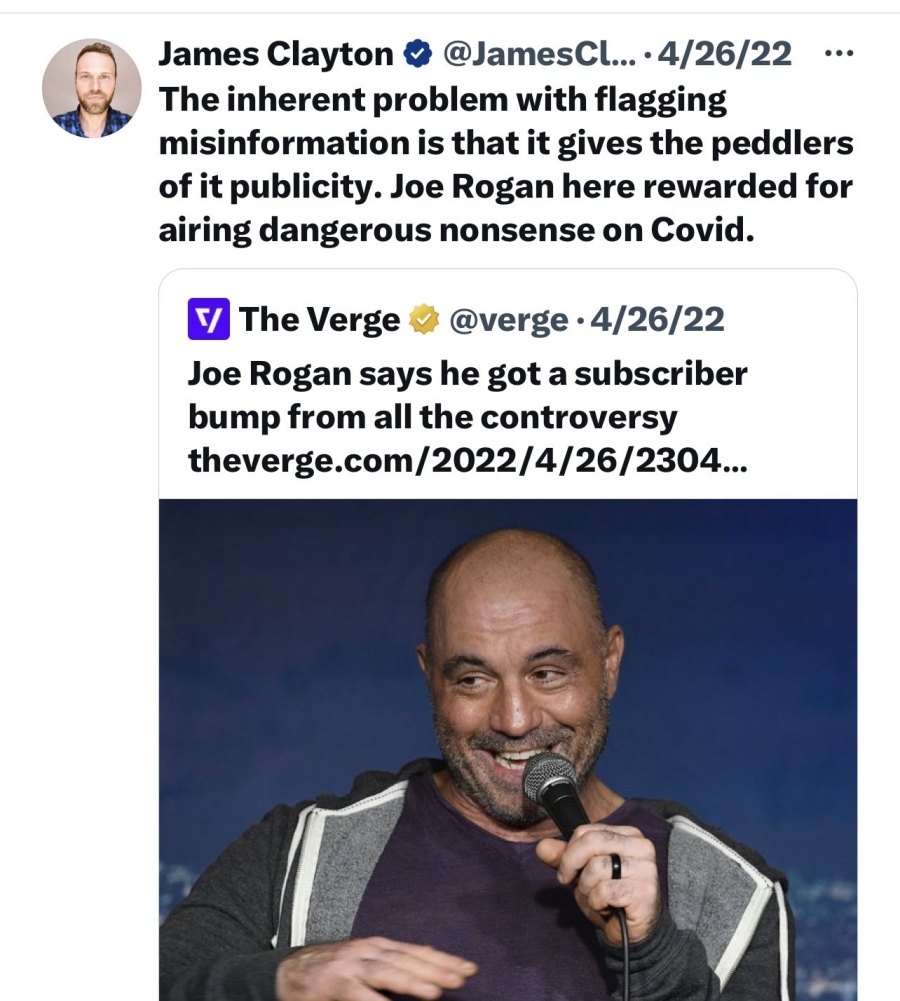Open the 4/26/22 timestamp on James Clayton's tweet
The image size is (900, 1001).
[724, 54]
